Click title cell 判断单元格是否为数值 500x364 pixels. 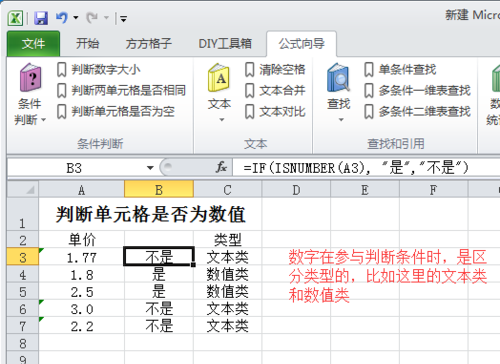click(x=151, y=214)
